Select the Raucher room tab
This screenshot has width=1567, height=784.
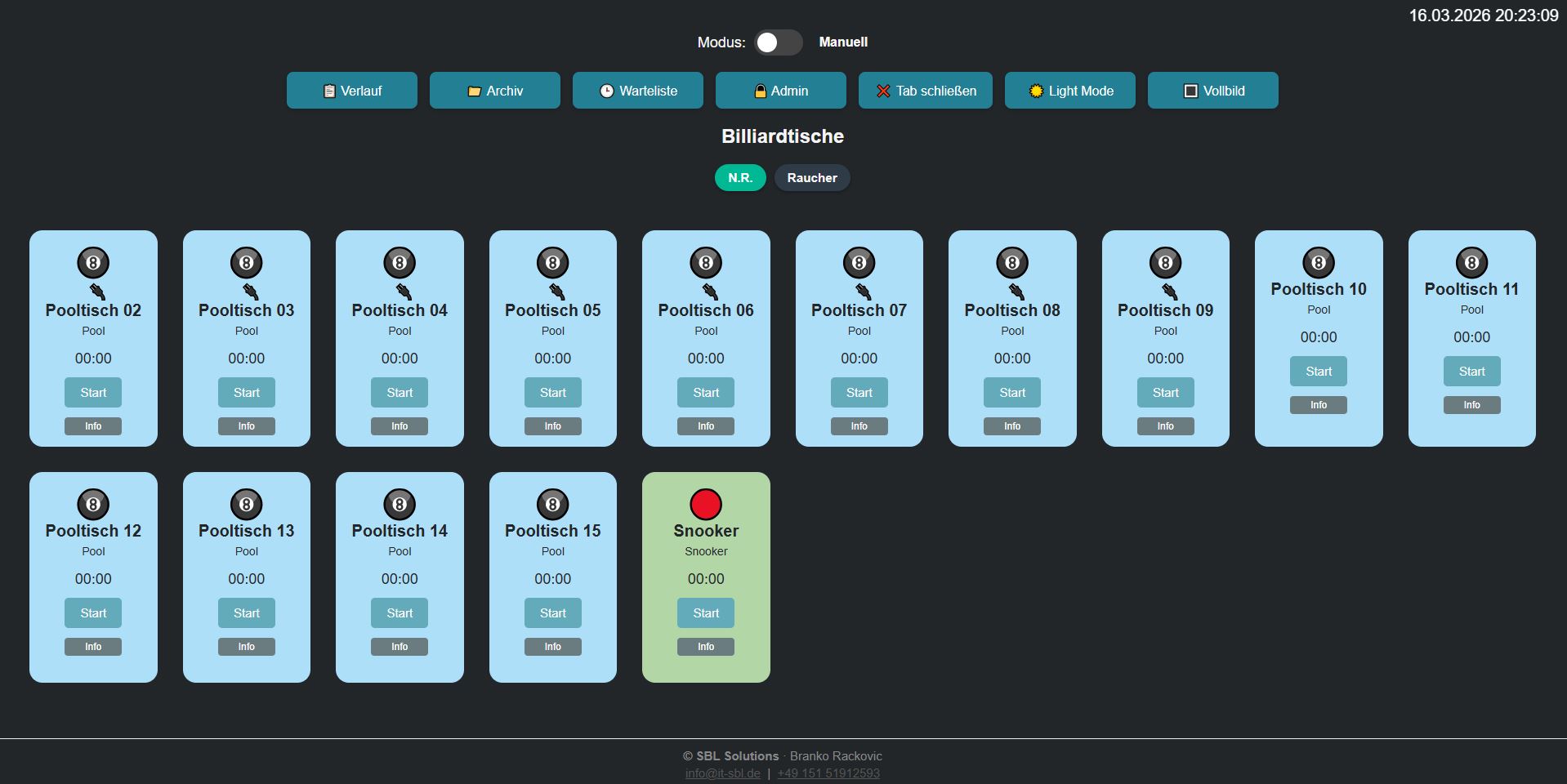click(x=812, y=177)
